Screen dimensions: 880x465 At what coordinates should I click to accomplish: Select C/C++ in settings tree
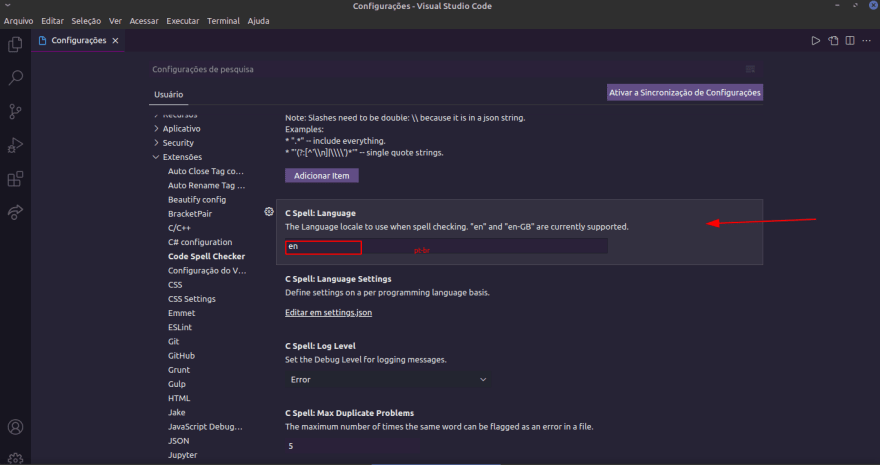(x=179, y=228)
